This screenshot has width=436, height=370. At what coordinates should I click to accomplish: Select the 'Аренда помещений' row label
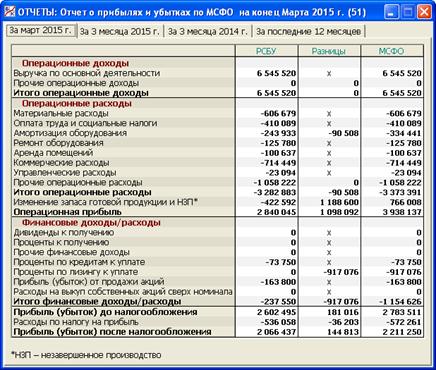(x=53, y=153)
